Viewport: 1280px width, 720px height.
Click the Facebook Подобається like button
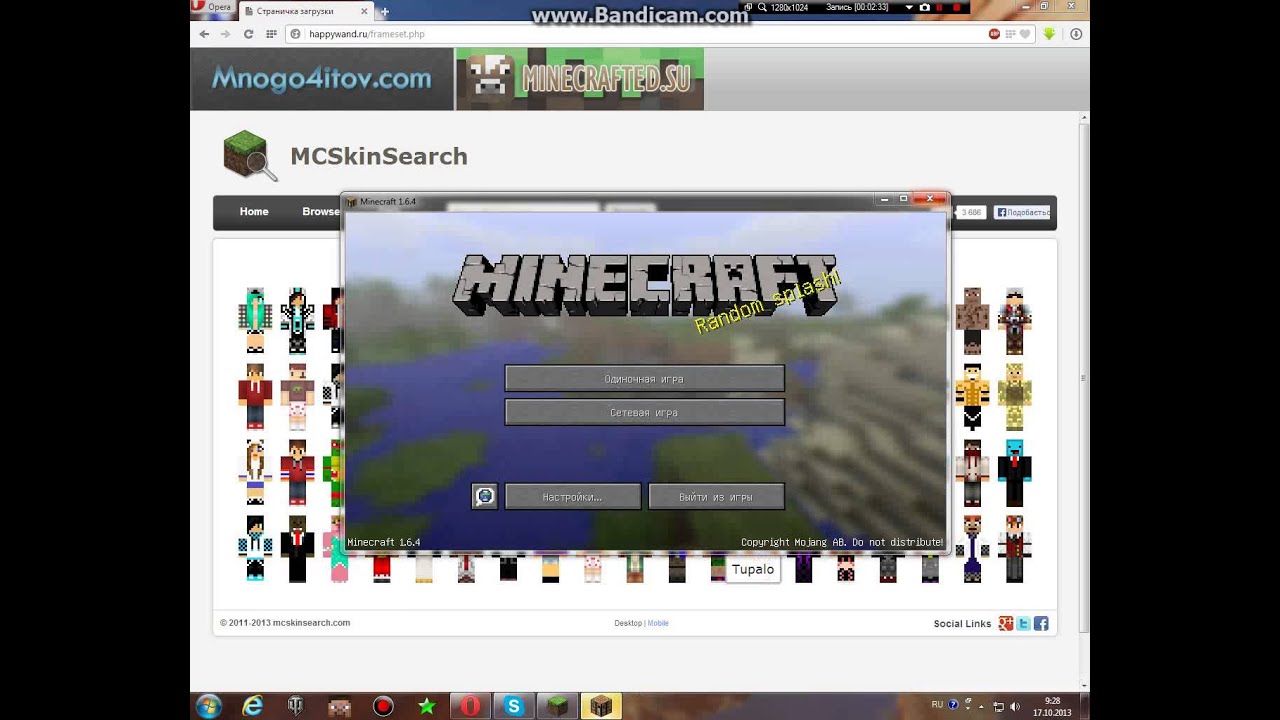[x=1022, y=212]
